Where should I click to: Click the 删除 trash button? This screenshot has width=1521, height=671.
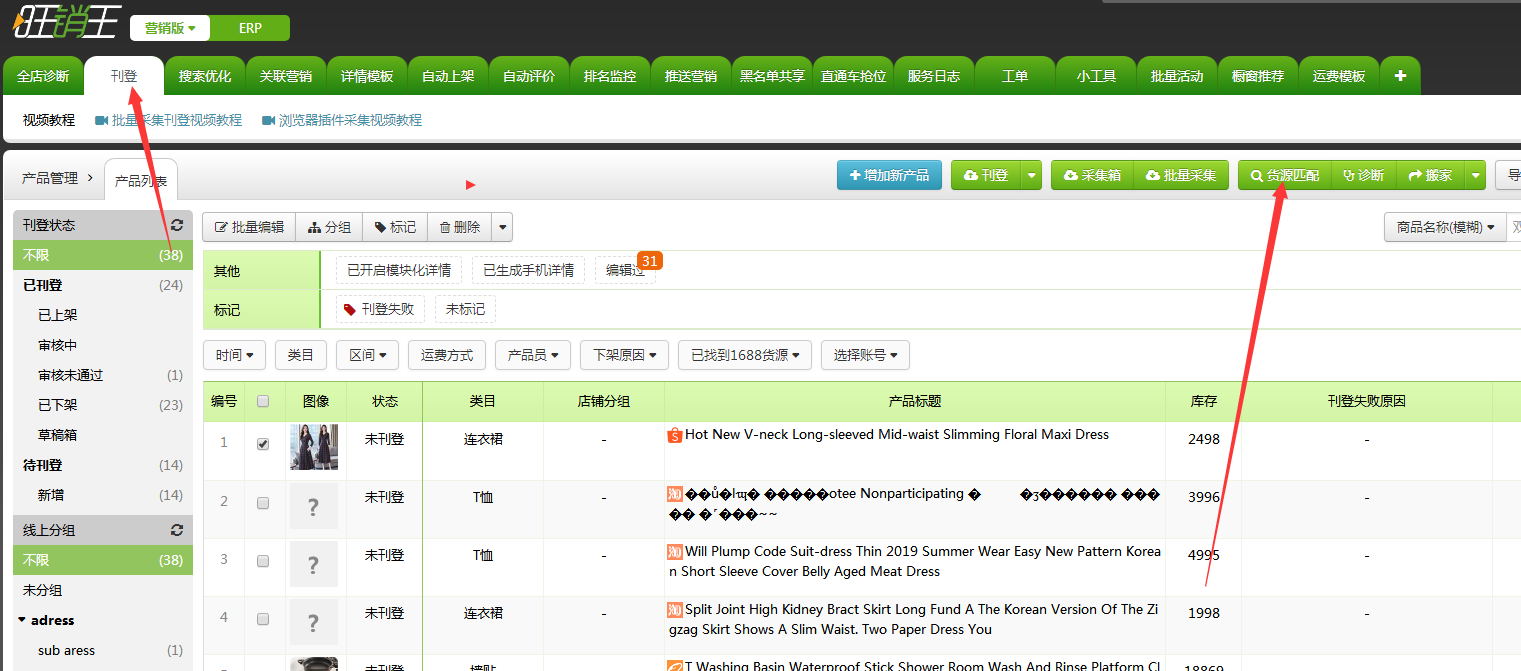(x=460, y=227)
